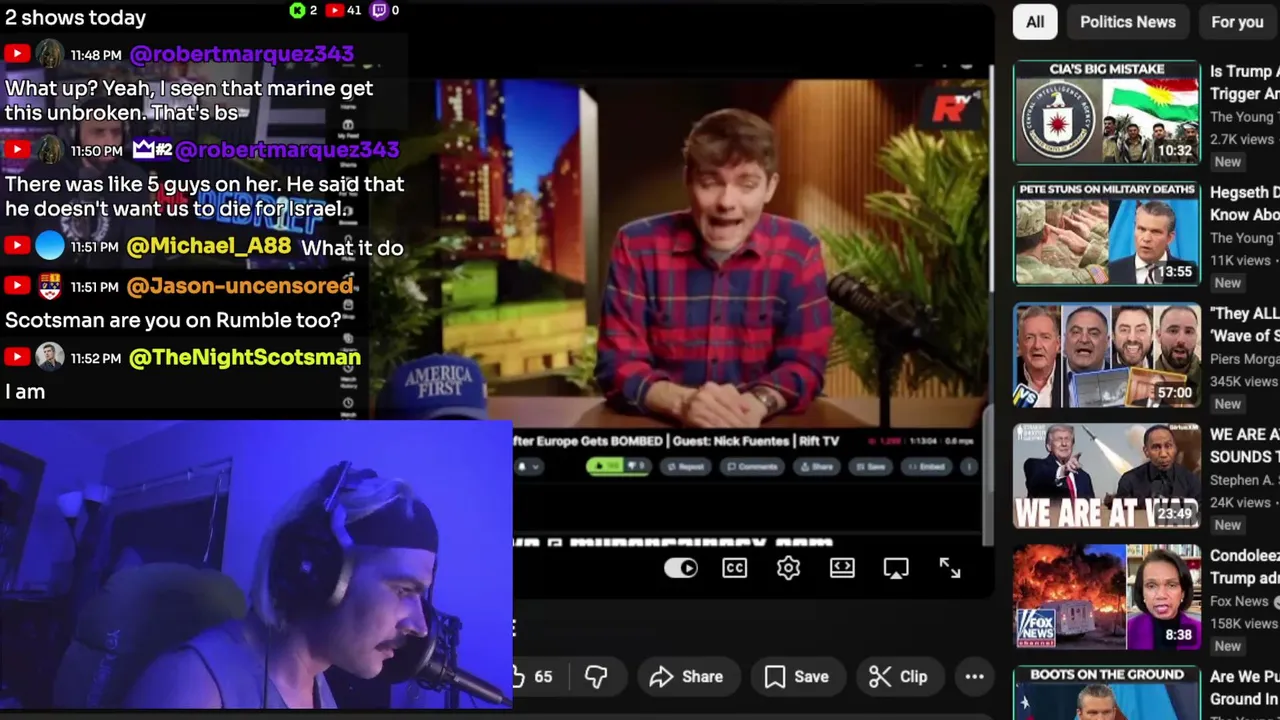Click Save in the embedded Rumble toolbar
The width and height of the screenshot is (1280, 720).
[870, 466]
